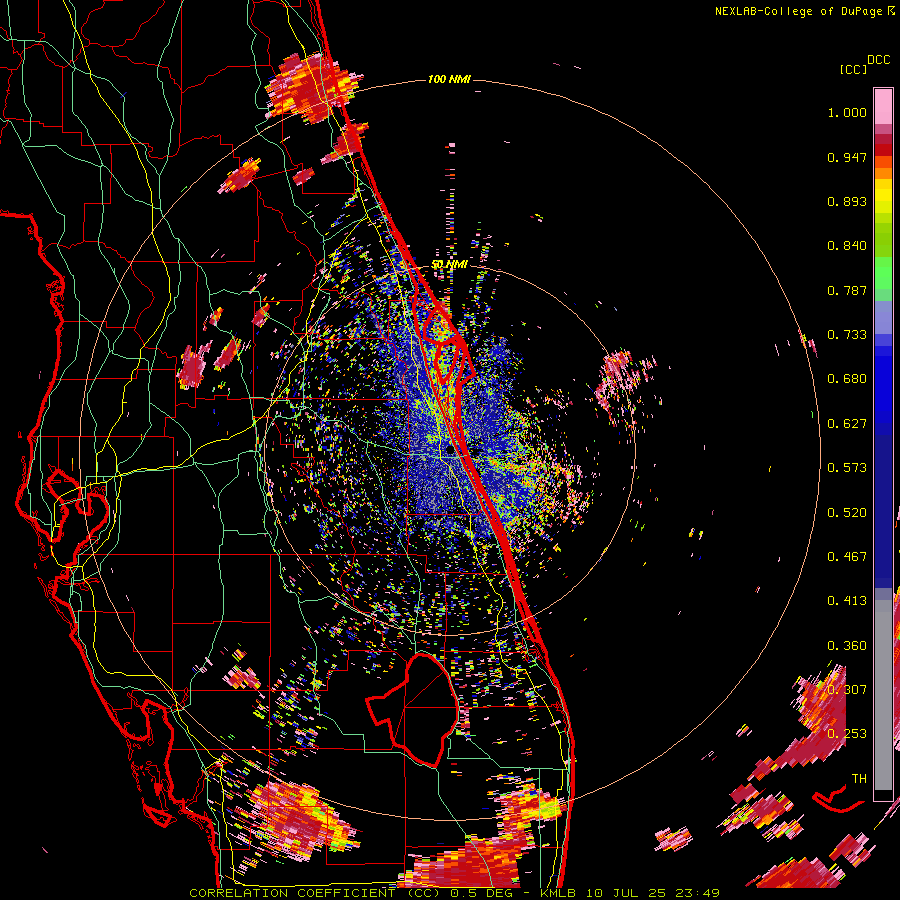Viewport: 900px width, 900px height.
Task: Pick the black TH segment at the color bar bottom
Action: pyautogui.click(x=883, y=795)
